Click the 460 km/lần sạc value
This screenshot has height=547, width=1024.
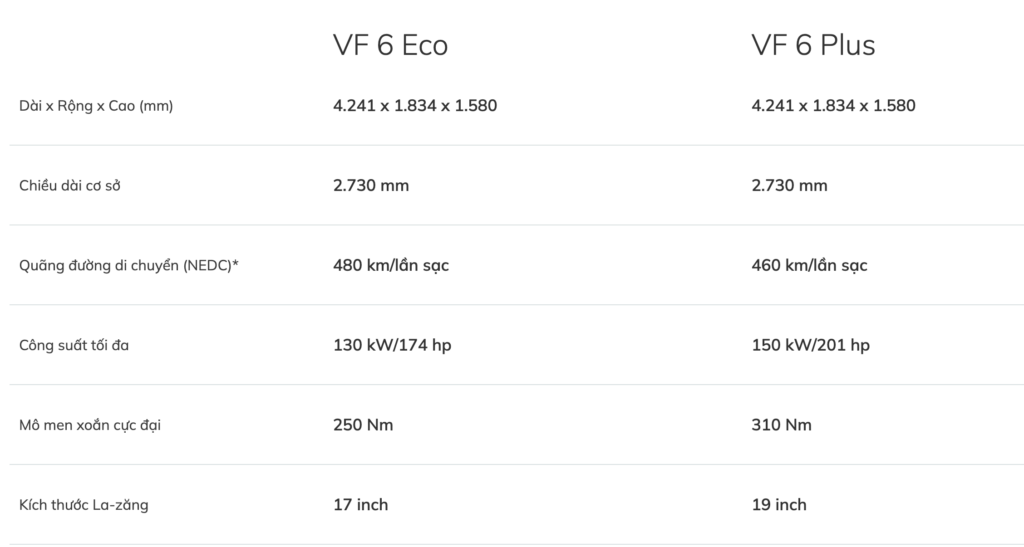pyautogui.click(x=809, y=265)
